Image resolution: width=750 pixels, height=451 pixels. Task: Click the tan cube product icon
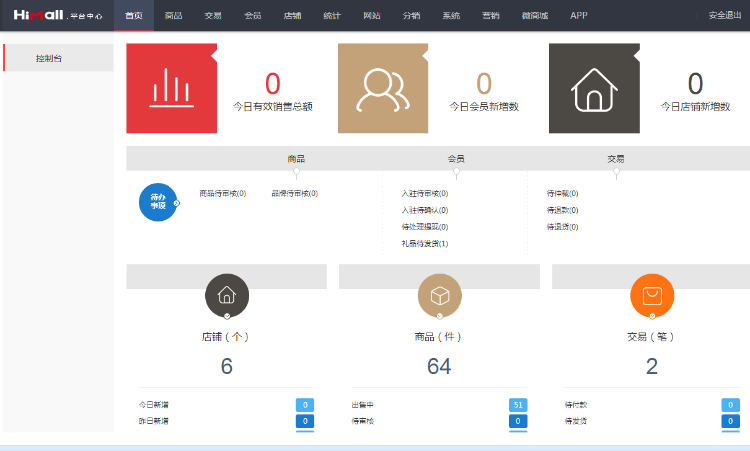[x=440, y=295]
